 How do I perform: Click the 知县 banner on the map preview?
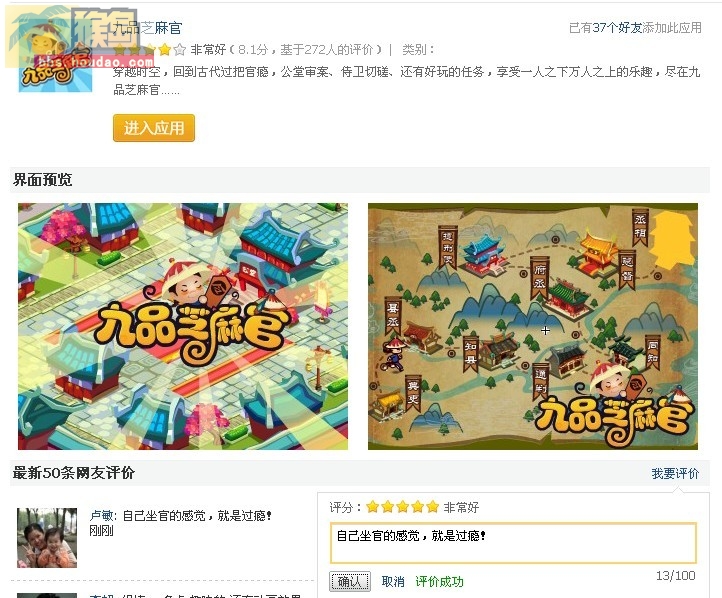tap(470, 353)
